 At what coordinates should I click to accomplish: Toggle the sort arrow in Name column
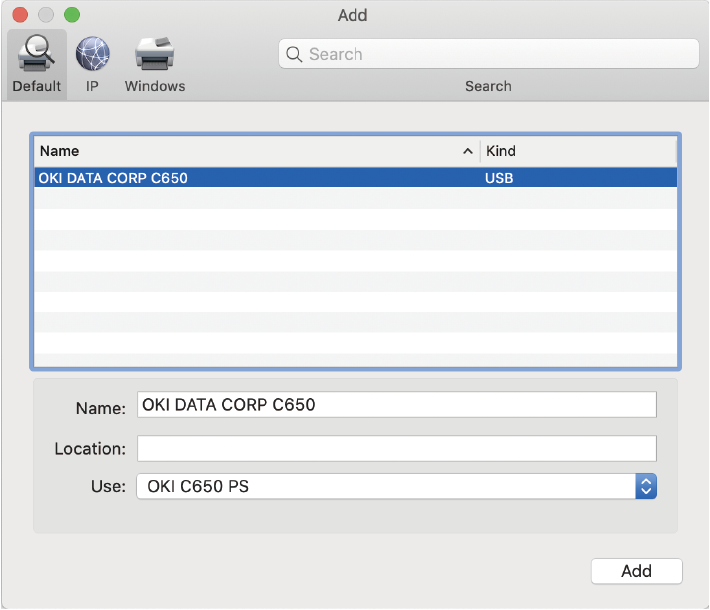click(467, 151)
